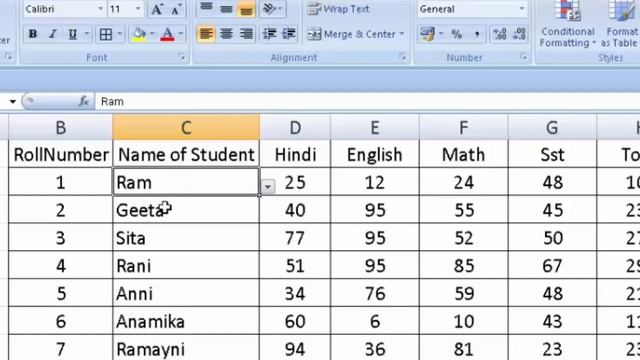The height and width of the screenshot is (360, 640).
Task: Increase font size with Grow Font
Action: (157, 9)
